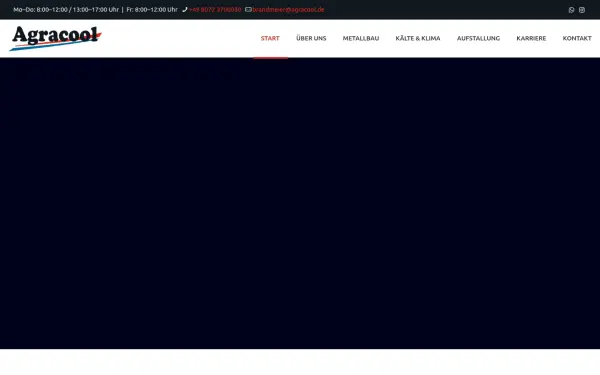Open the KÄLTE & KLIMA menu item

click(x=418, y=38)
